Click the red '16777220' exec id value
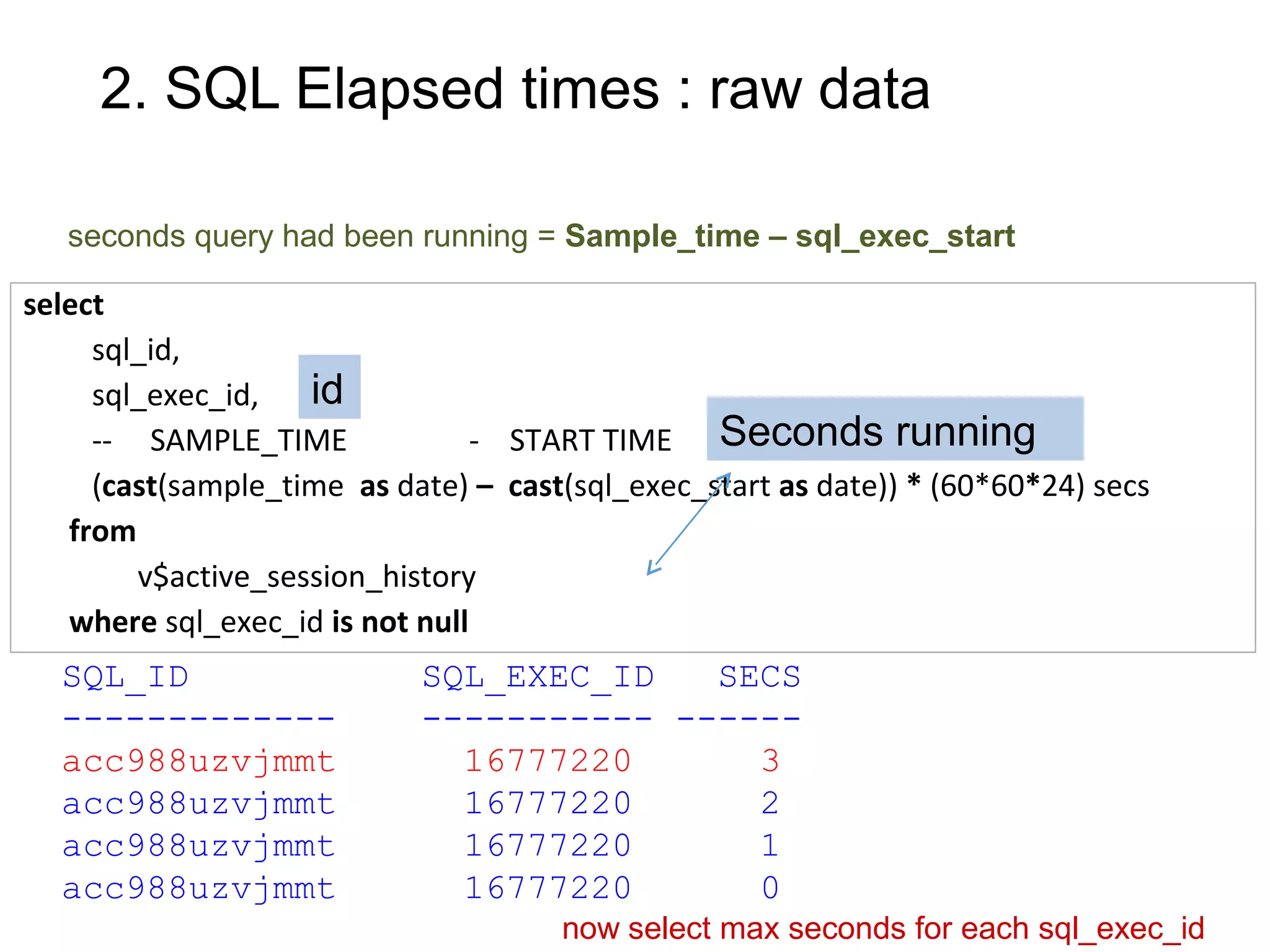Image resolution: width=1270 pixels, height=952 pixels. click(x=548, y=761)
